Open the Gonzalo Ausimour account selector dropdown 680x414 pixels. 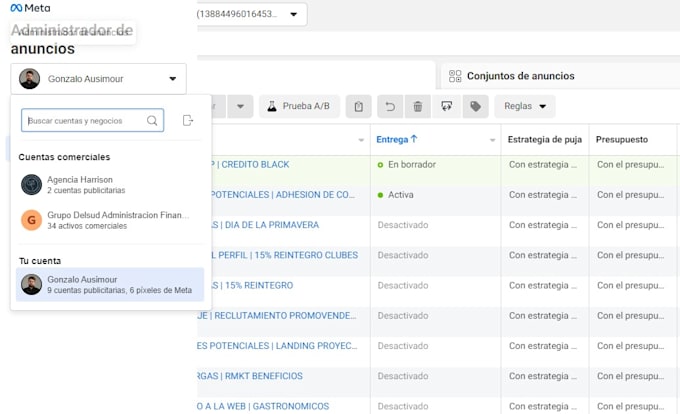click(x=98, y=79)
